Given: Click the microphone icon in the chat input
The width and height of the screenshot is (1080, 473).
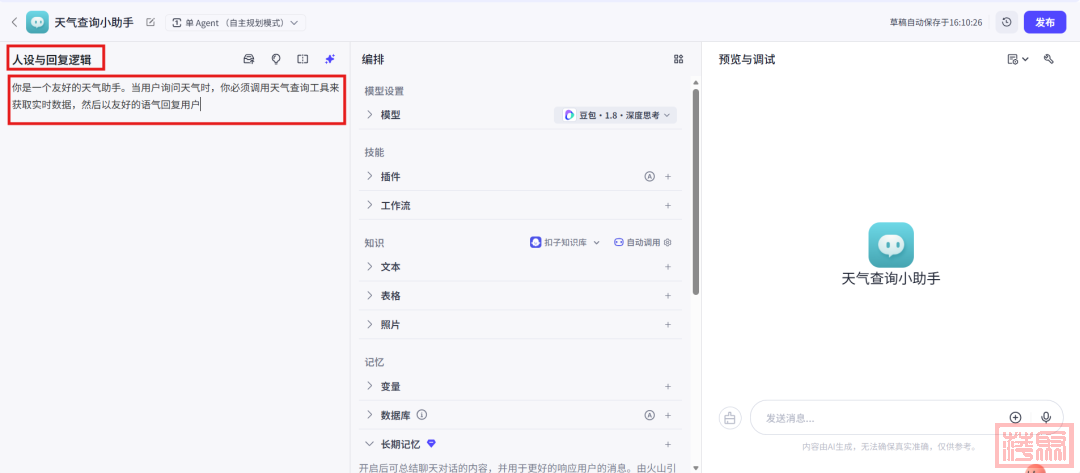Looking at the screenshot, I should pos(1046,417).
